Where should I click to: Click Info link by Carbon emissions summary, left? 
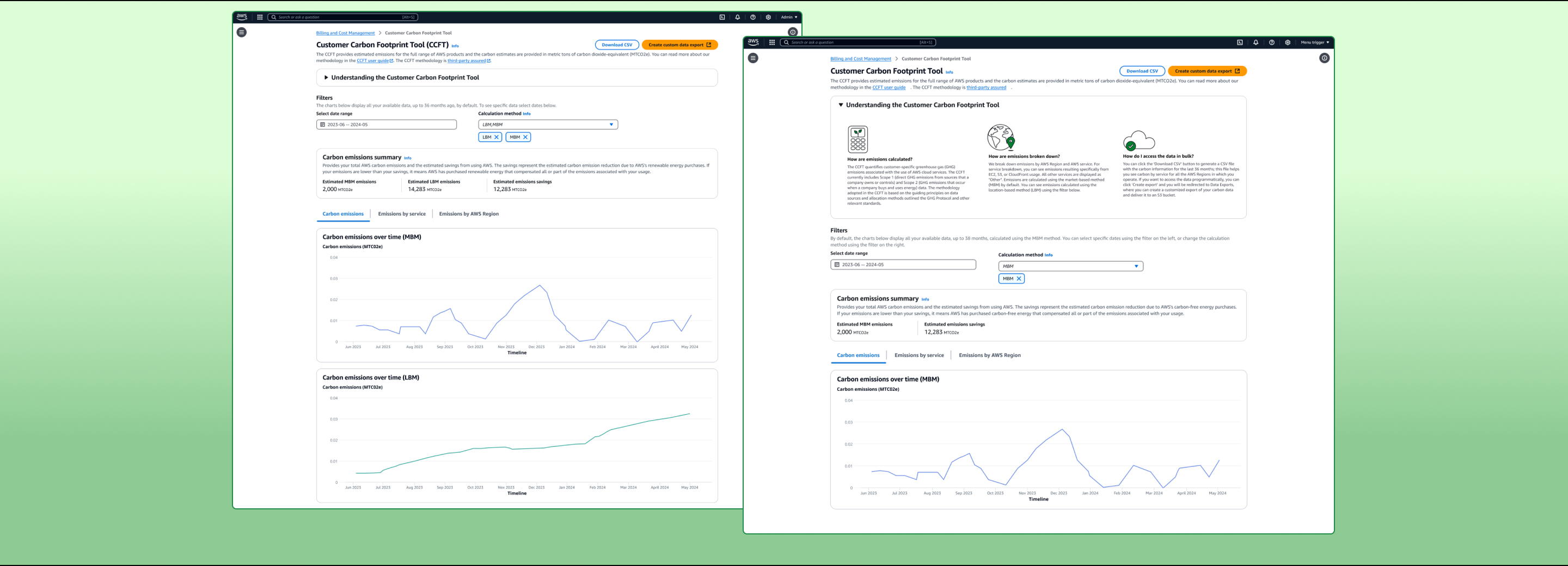click(x=407, y=158)
